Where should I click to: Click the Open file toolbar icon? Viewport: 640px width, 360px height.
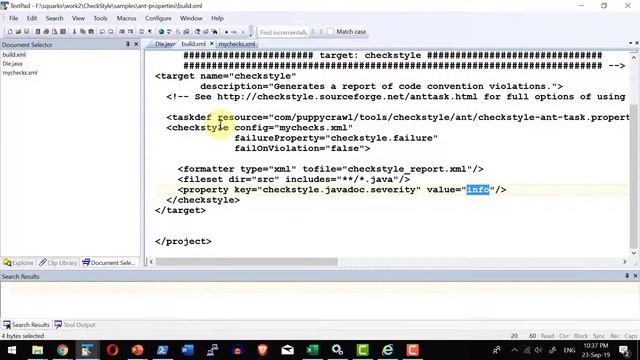18,31
